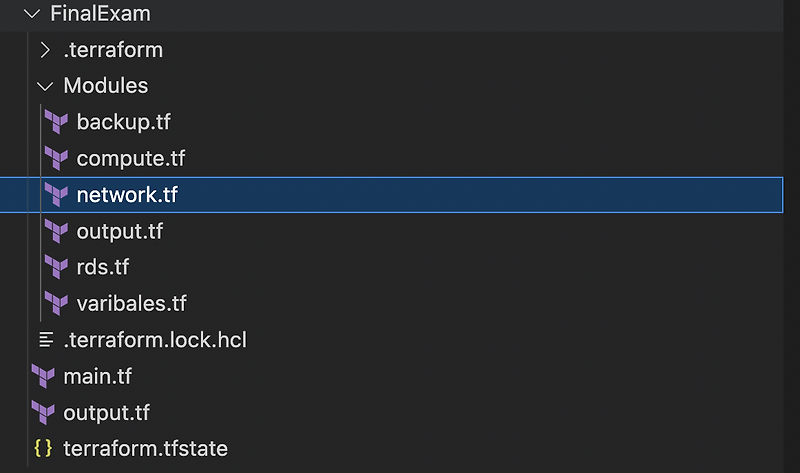The image size is (800, 473).
Task: Click Terraform icon next to compute.tf
Action: 56,158
